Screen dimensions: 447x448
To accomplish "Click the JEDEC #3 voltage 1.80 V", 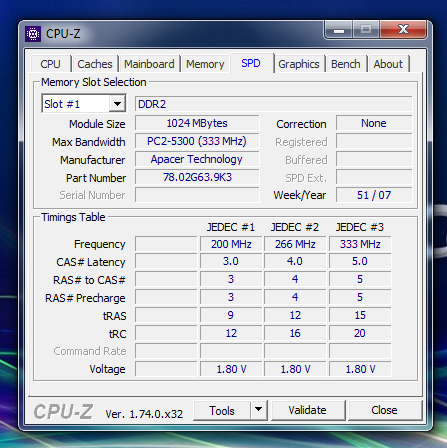I will (x=360, y=369).
